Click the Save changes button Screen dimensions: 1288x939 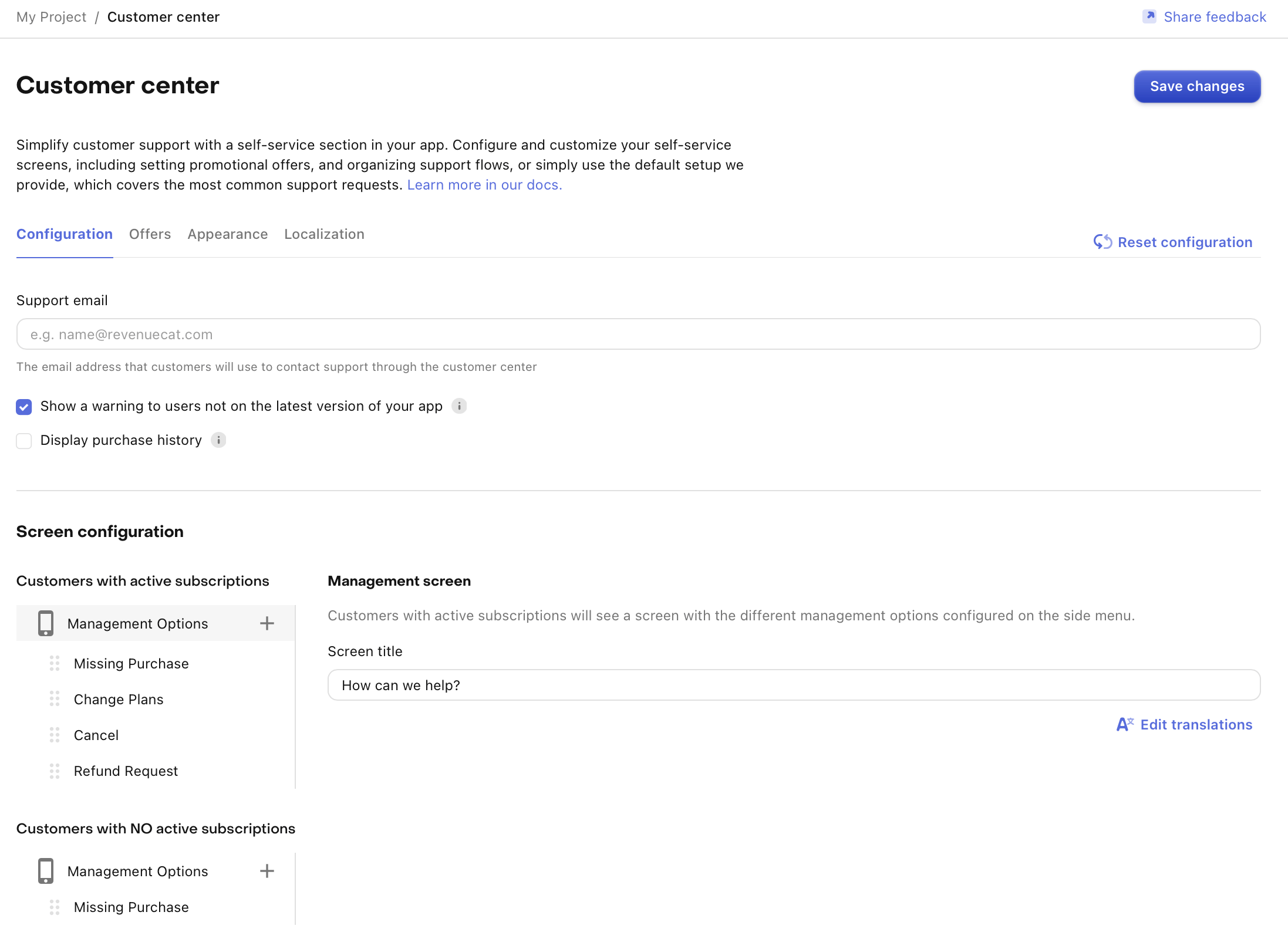1197,86
